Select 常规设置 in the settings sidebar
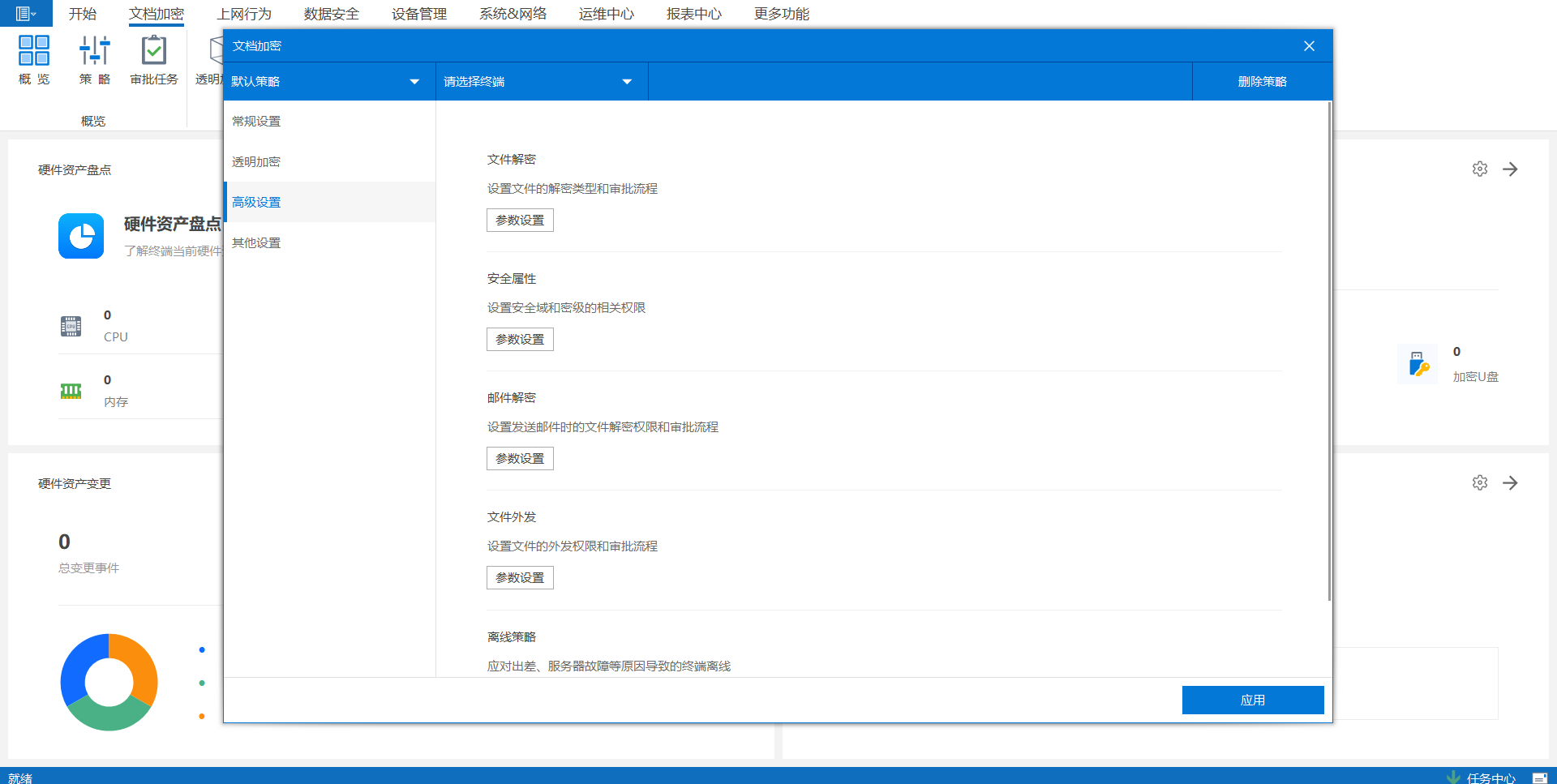1557x784 pixels. pyautogui.click(x=256, y=122)
